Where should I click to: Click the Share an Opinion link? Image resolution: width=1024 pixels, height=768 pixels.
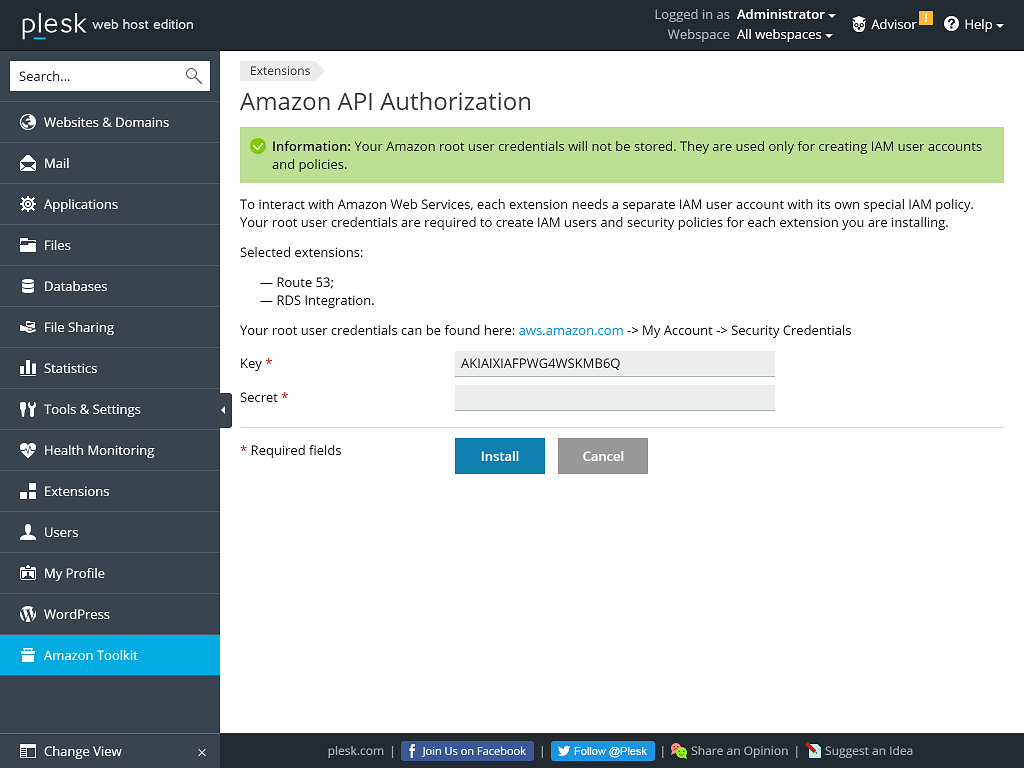[739, 751]
